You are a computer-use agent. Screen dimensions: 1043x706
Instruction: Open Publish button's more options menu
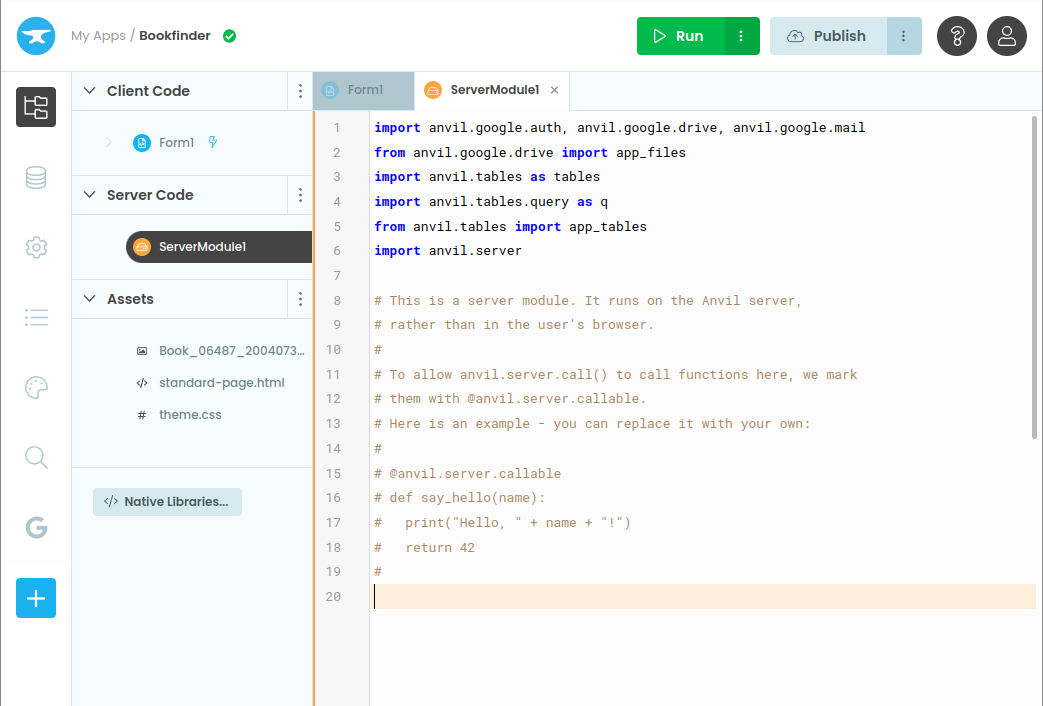(x=903, y=36)
